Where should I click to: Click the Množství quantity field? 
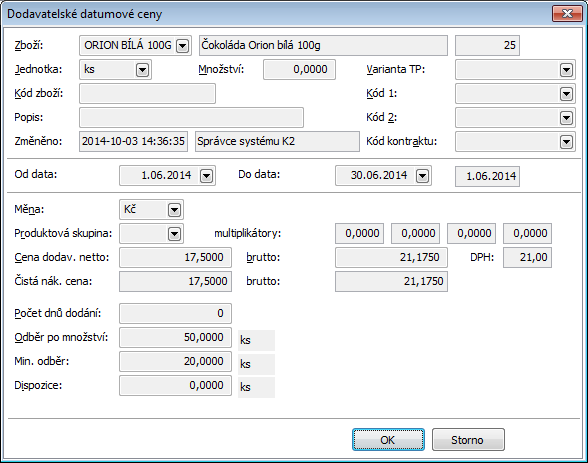click(299, 69)
